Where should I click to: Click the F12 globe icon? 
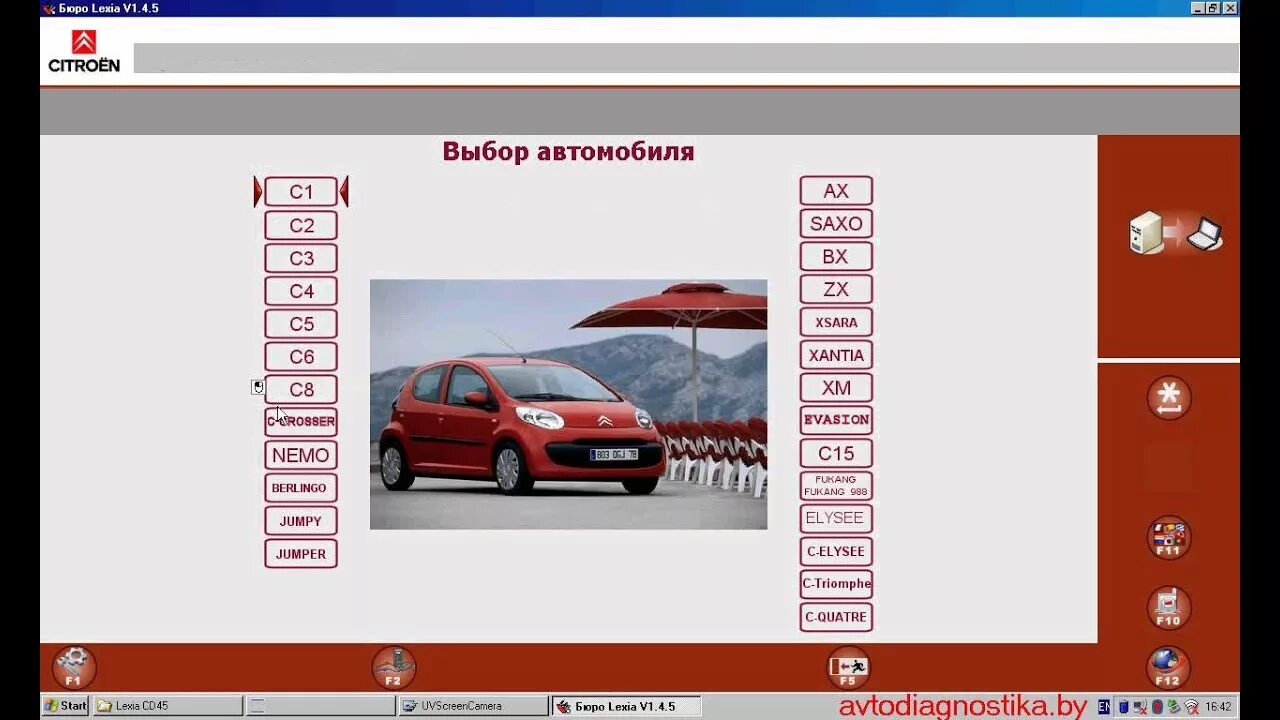(1168, 668)
